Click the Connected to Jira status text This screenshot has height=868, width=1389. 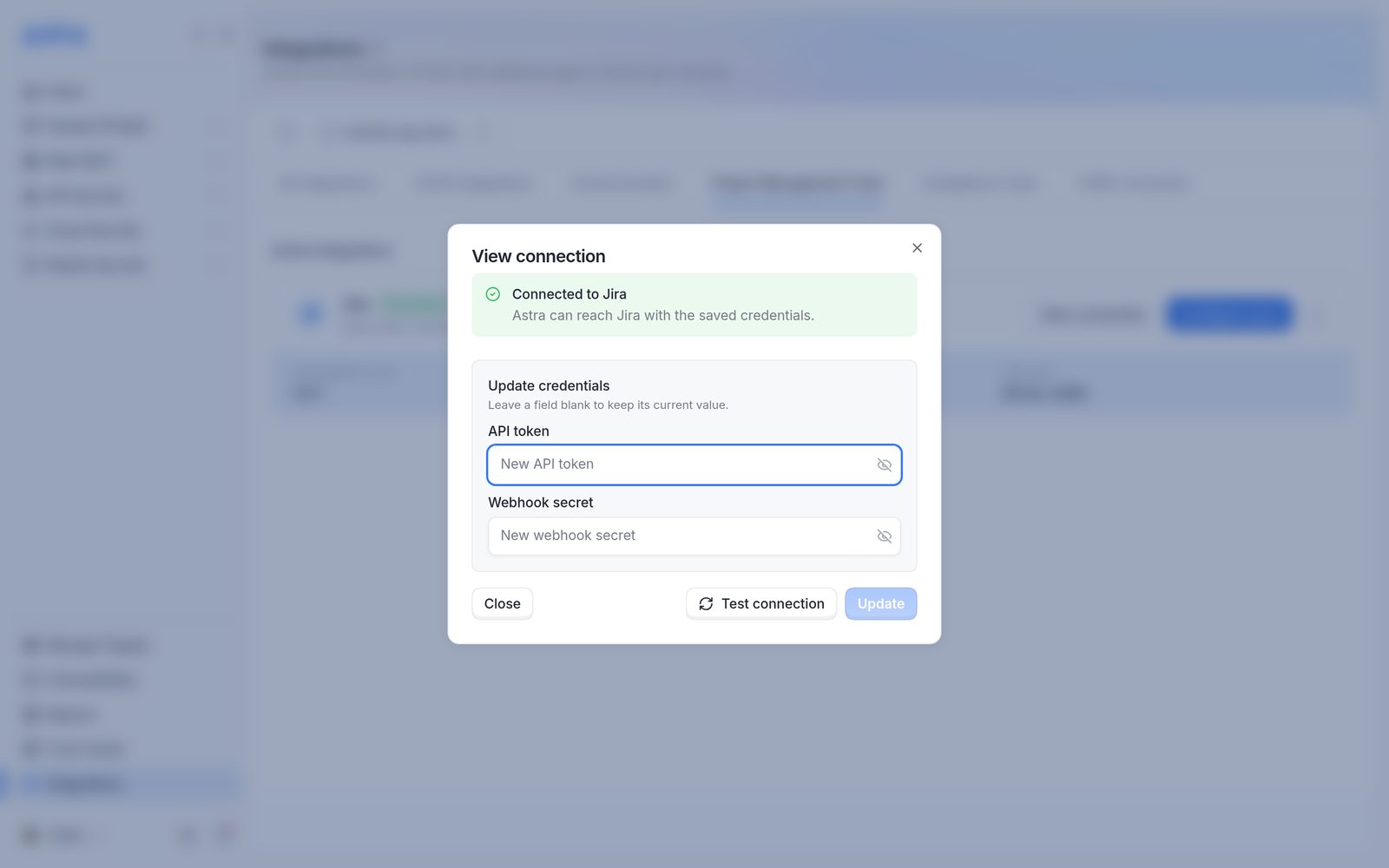[569, 294]
